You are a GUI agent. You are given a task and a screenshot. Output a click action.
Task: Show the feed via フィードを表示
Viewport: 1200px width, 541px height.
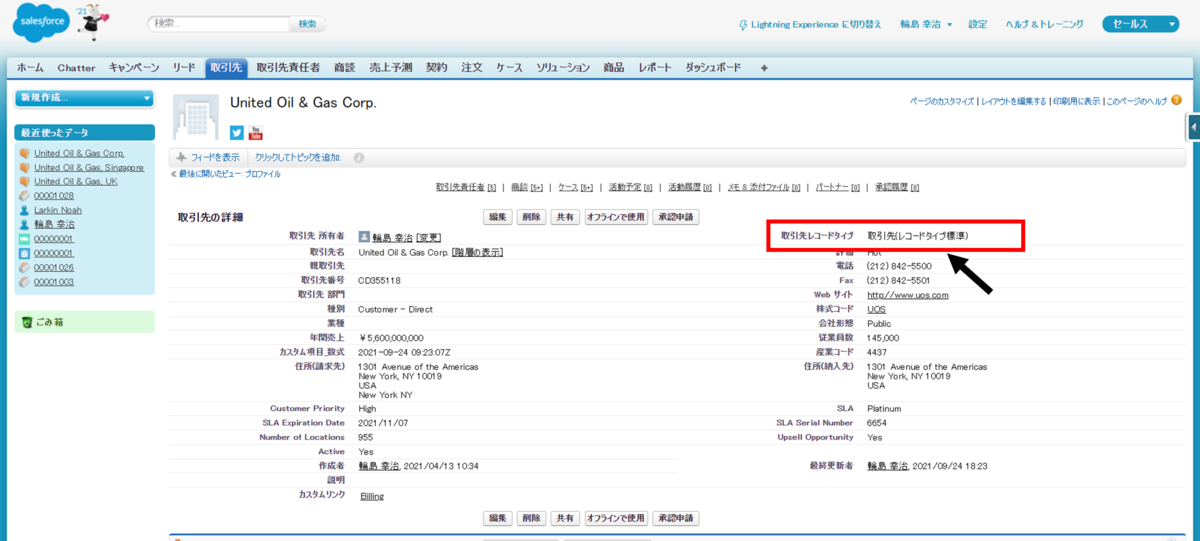214,158
